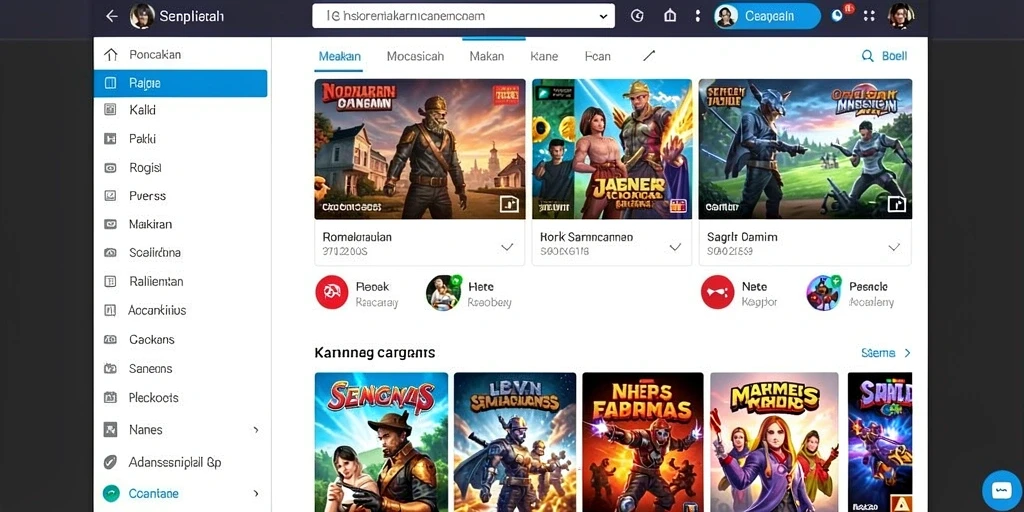Click the Rork Sarnancannan card title
Image resolution: width=1024 pixels, height=512 pixels.
pos(586,237)
